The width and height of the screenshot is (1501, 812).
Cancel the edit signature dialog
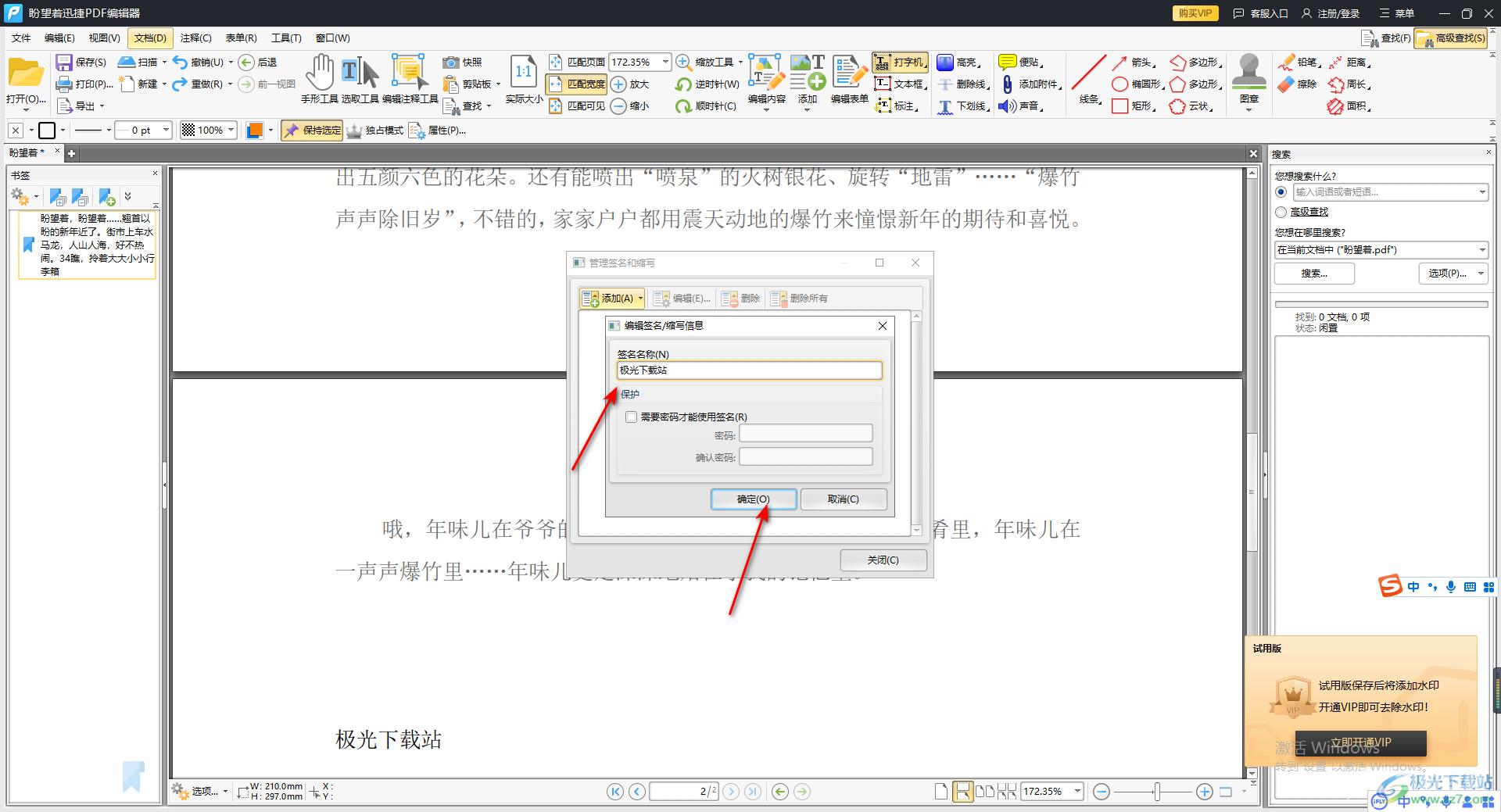coord(844,499)
